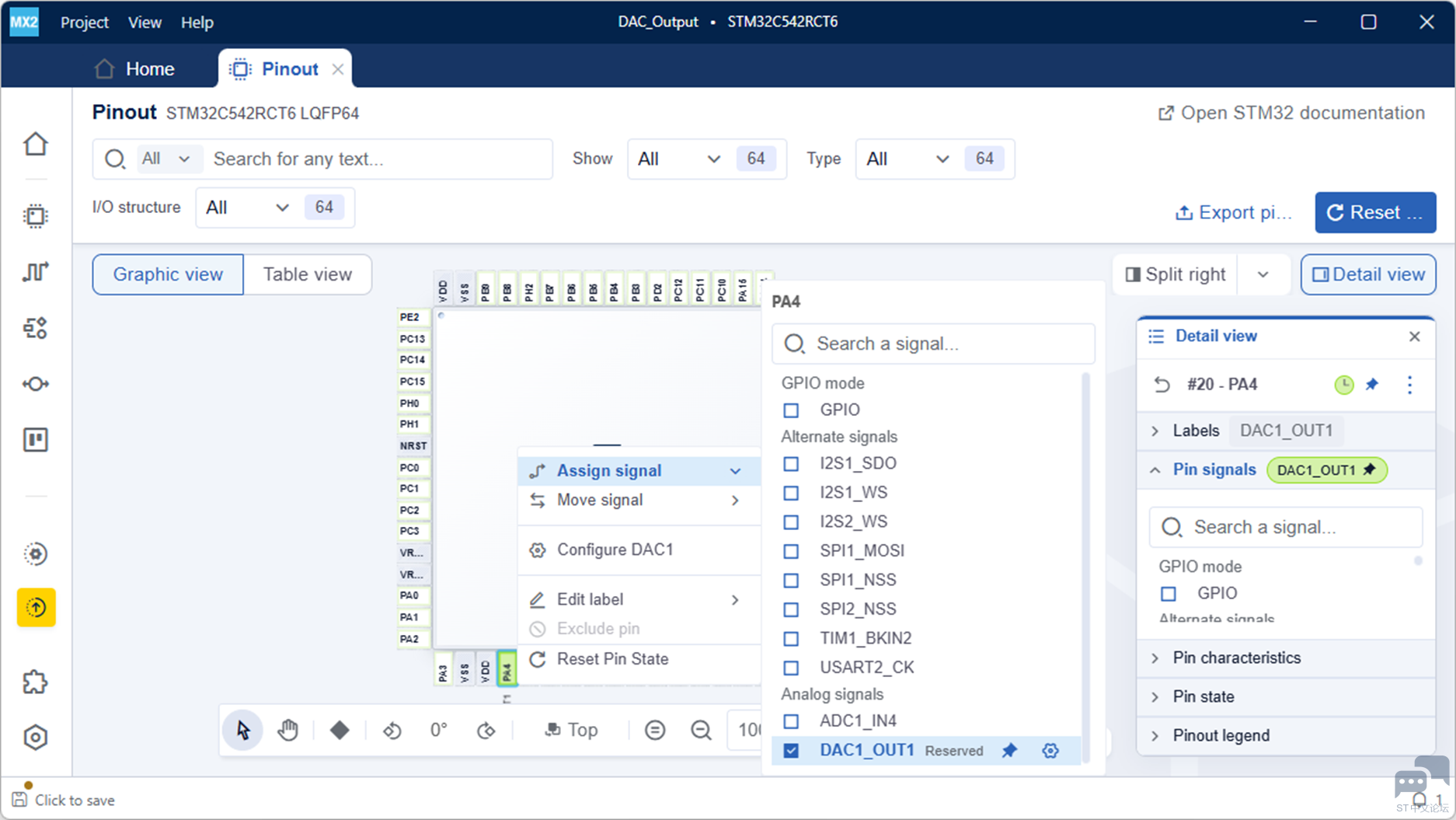Screen dimensions: 1456x820
Task: Click the Search a signal field in PA4 popup
Action: coord(933,344)
